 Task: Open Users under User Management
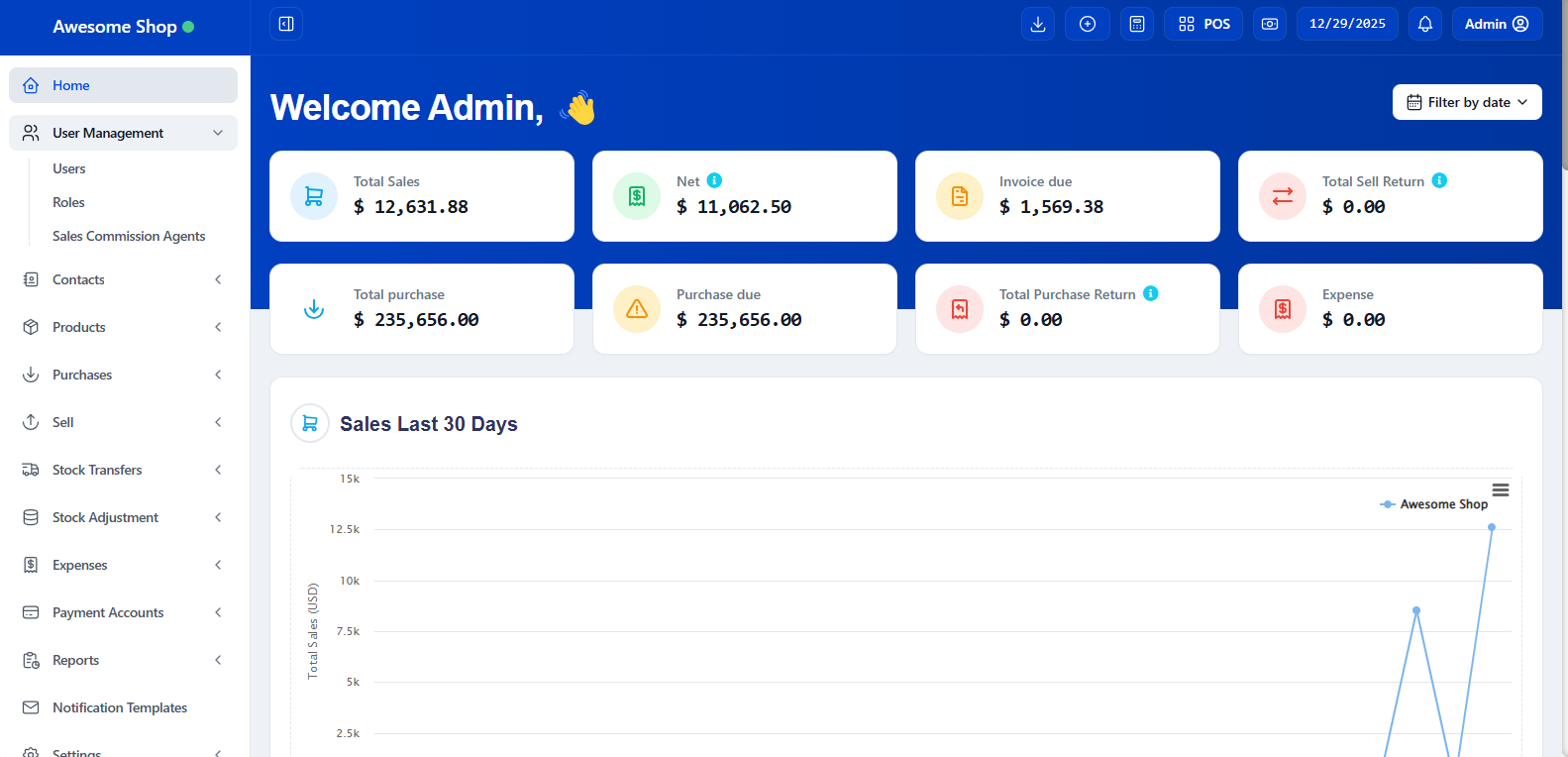point(69,168)
